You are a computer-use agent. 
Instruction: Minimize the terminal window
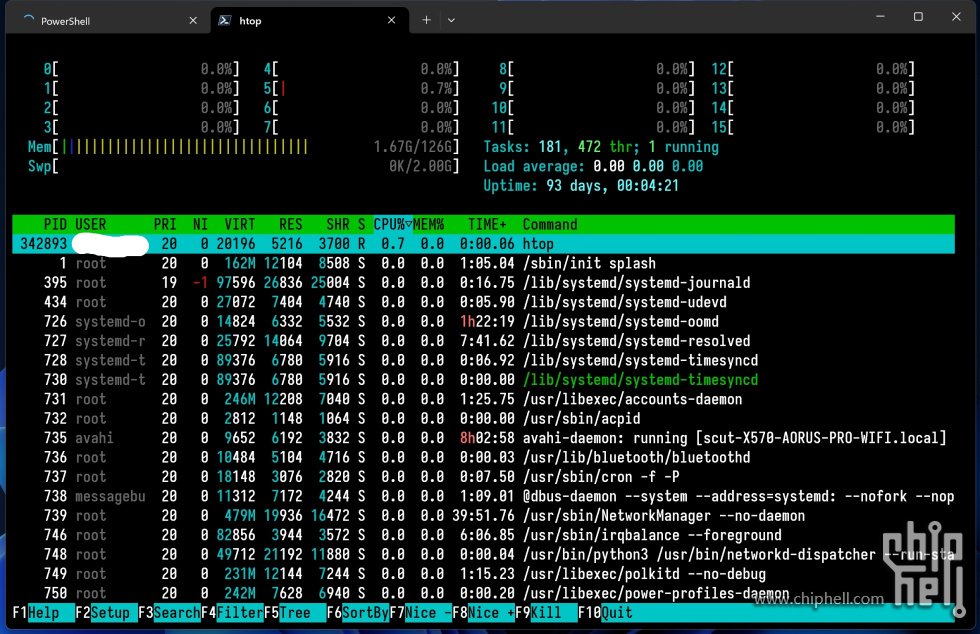point(880,17)
